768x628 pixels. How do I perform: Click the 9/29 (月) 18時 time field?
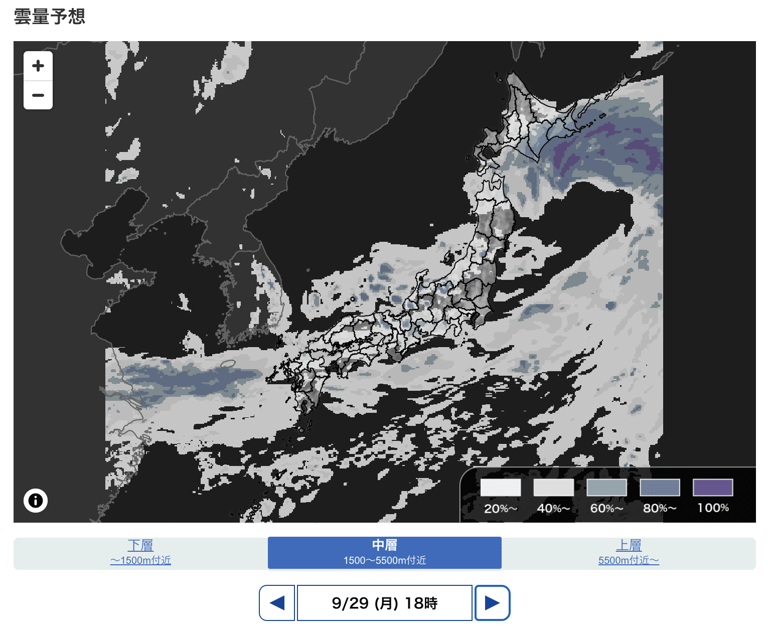click(x=384, y=603)
